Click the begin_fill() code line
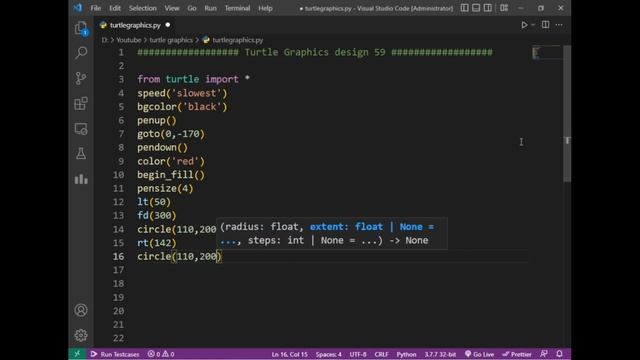This screenshot has height=360, width=640. 171,175
